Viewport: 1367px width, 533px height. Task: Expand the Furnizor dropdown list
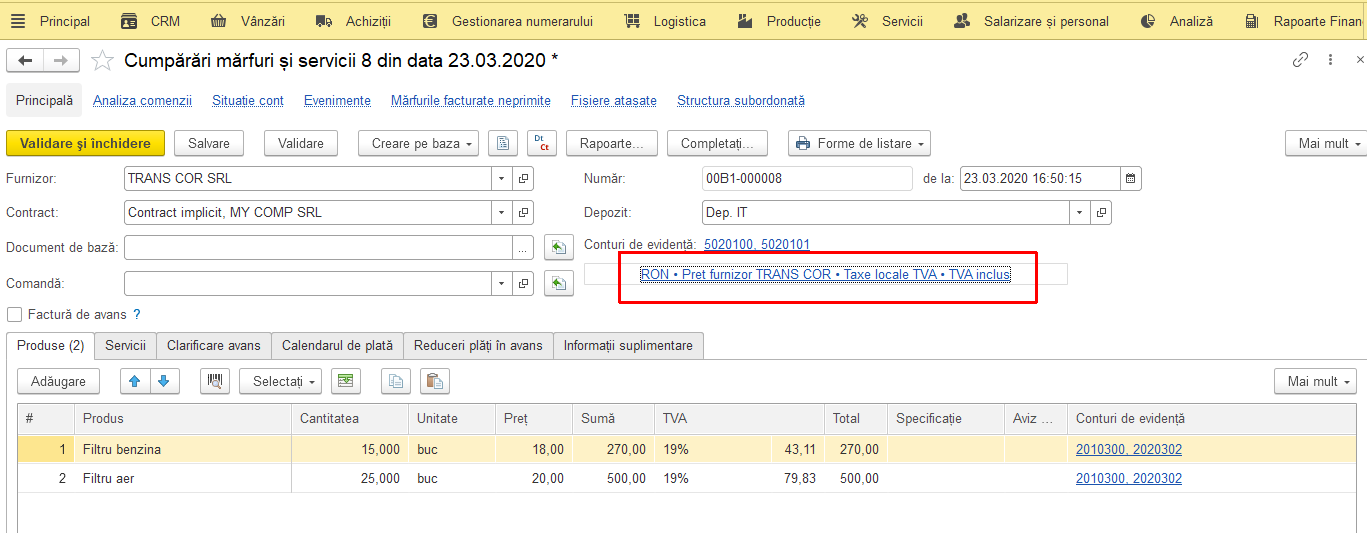502,179
